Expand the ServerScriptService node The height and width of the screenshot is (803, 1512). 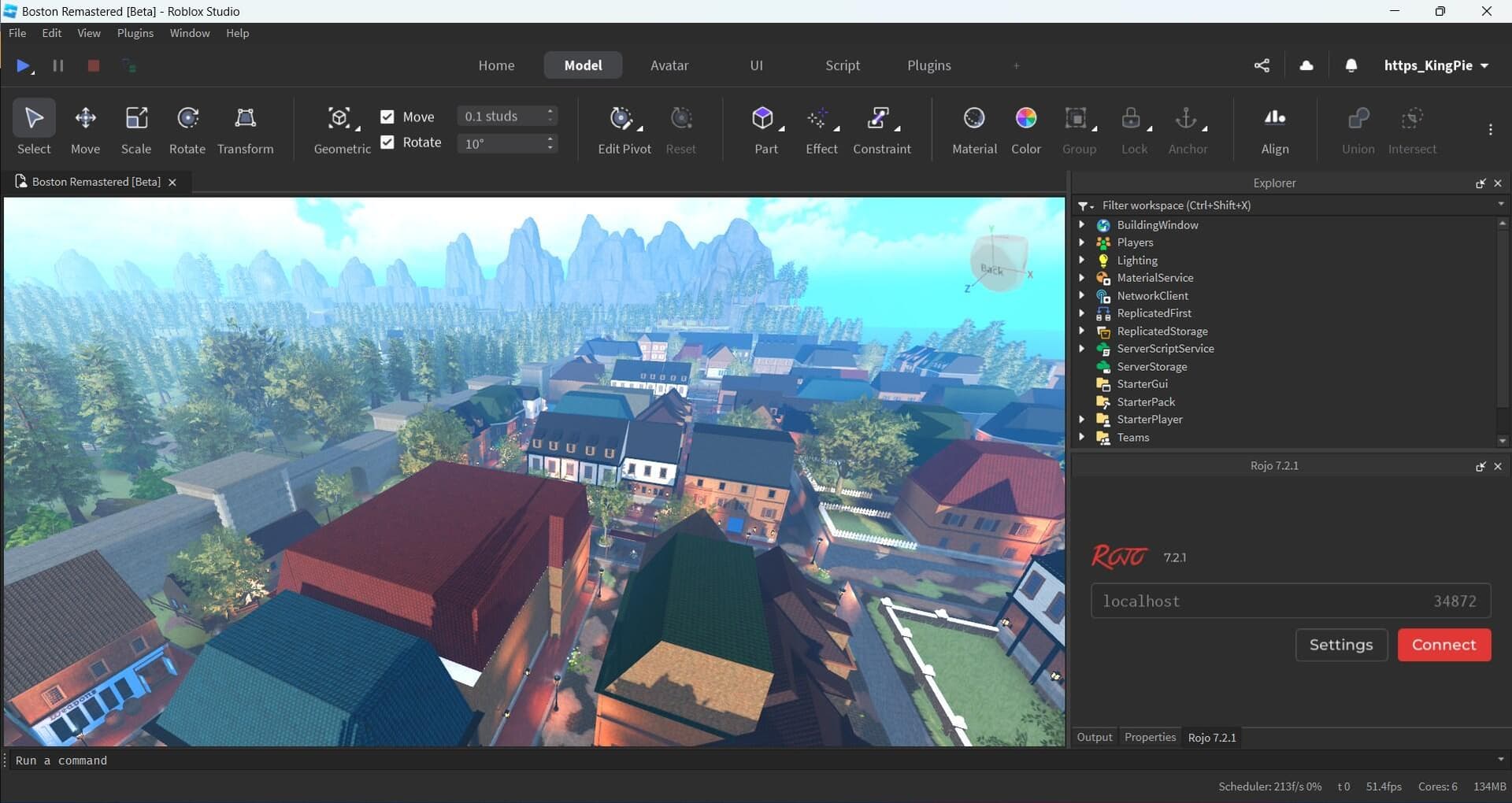[x=1082, y=349]
